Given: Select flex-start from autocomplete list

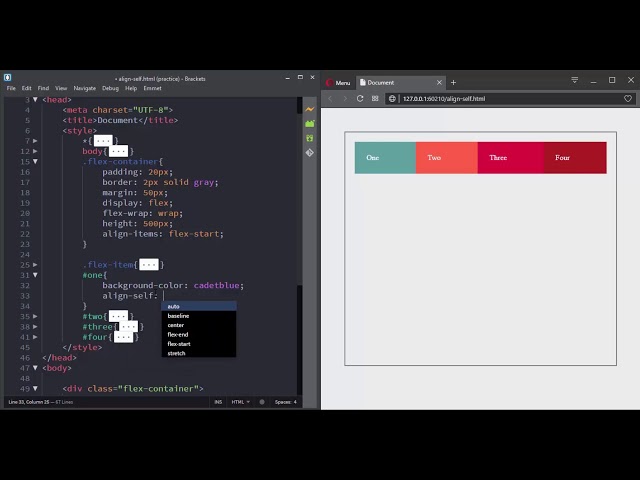Looking at the screenshot, I should 199,344.
